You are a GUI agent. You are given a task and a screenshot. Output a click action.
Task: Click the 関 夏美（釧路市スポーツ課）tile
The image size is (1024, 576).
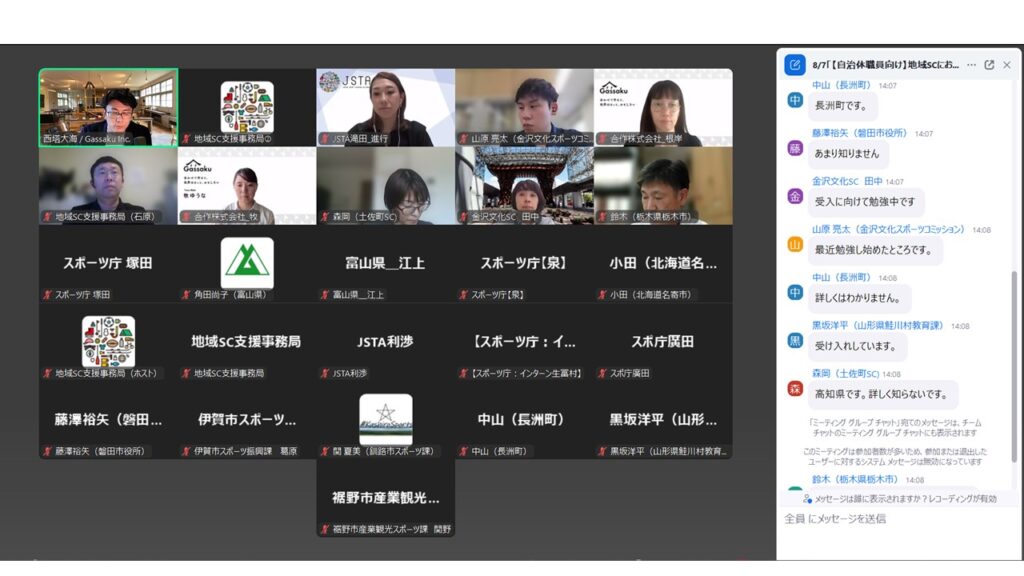[x=385, y=420]
